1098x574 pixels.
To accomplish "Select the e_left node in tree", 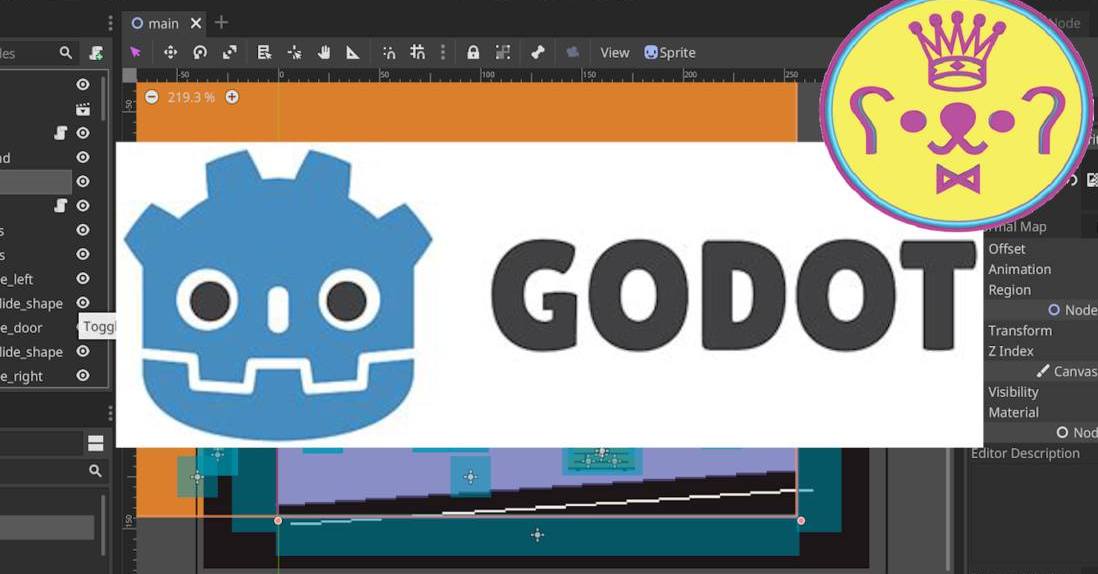I will tap(17, 279).
